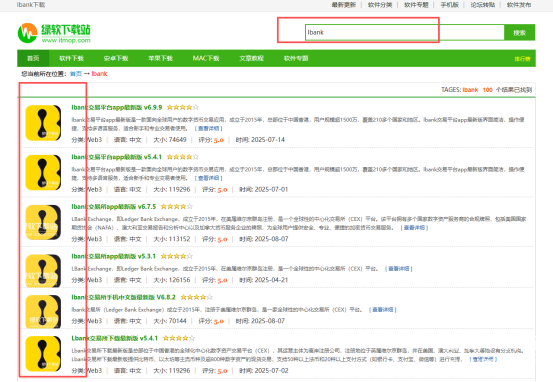The image size is (553, 382).
Task: Select the 软件下载 navigation item
Action: pyautogui.click(x=72, y=58)
